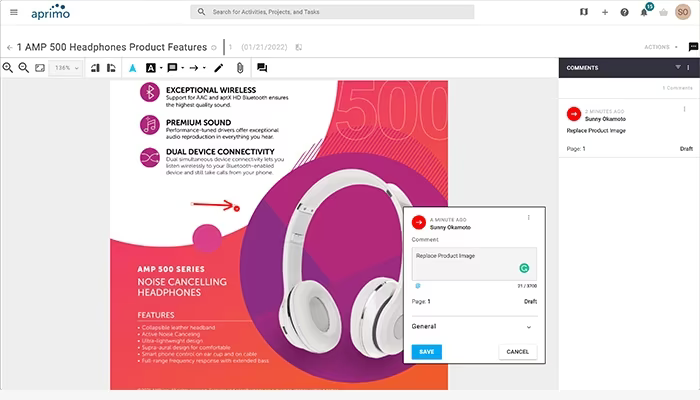The width and height of the screenshot is (700, 400).
Task: Click the CANCEL button in the comment popup
Action: pyautogui.click(x=518, y=352)
